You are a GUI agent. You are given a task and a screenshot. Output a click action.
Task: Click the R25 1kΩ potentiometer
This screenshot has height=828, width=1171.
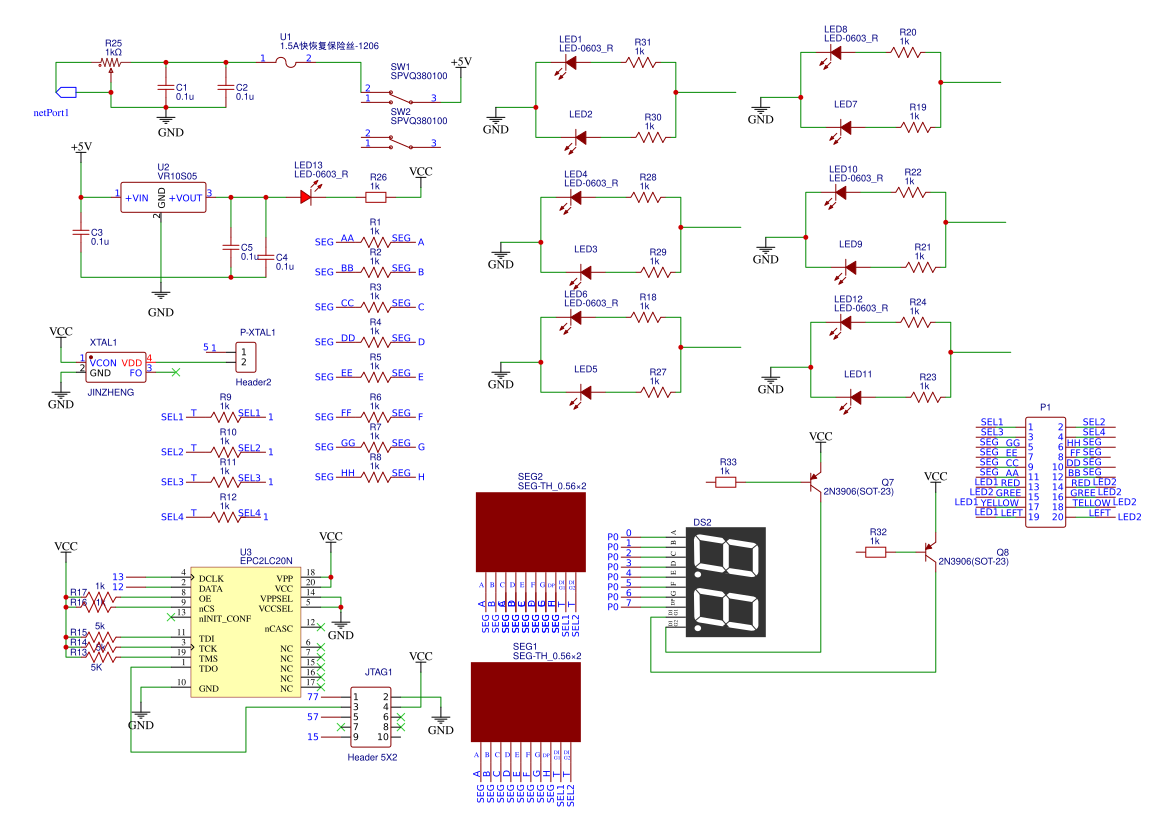tap(111, 62)
